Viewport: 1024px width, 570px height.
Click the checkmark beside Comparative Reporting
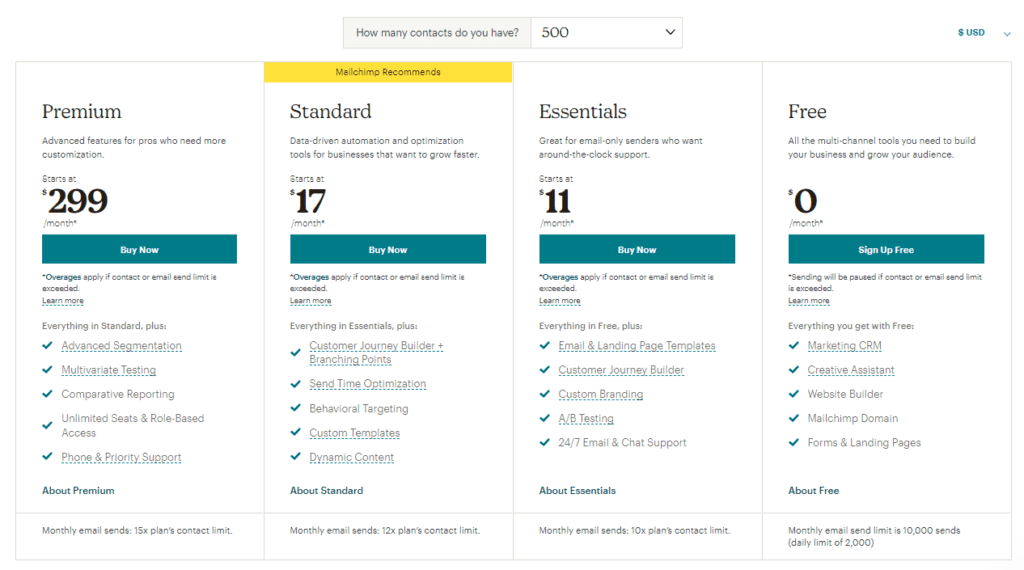[47, 394]
